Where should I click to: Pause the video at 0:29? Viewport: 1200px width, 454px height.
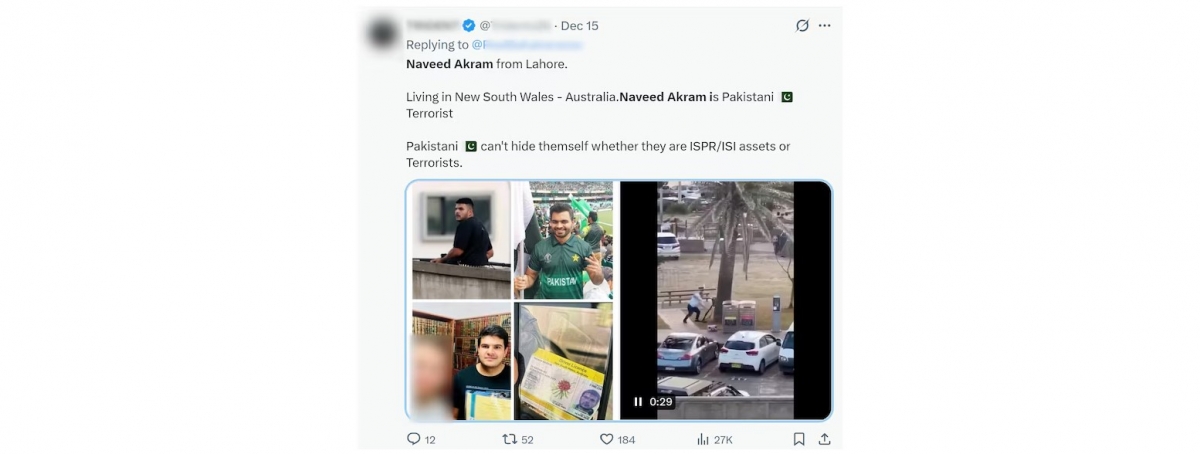638,402
